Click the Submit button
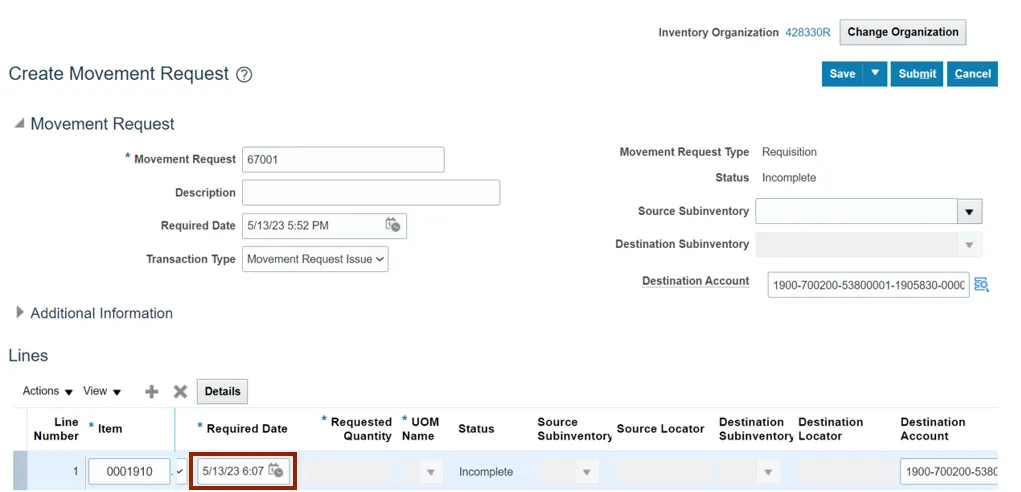1021x492 pixels. (x=917, y=74)
